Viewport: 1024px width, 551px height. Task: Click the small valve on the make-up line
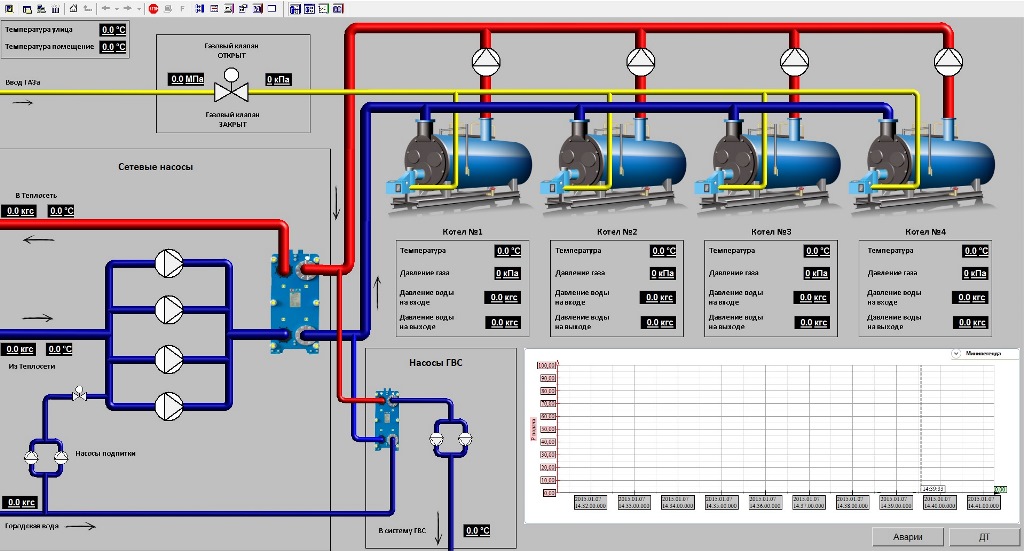point(80,396)
